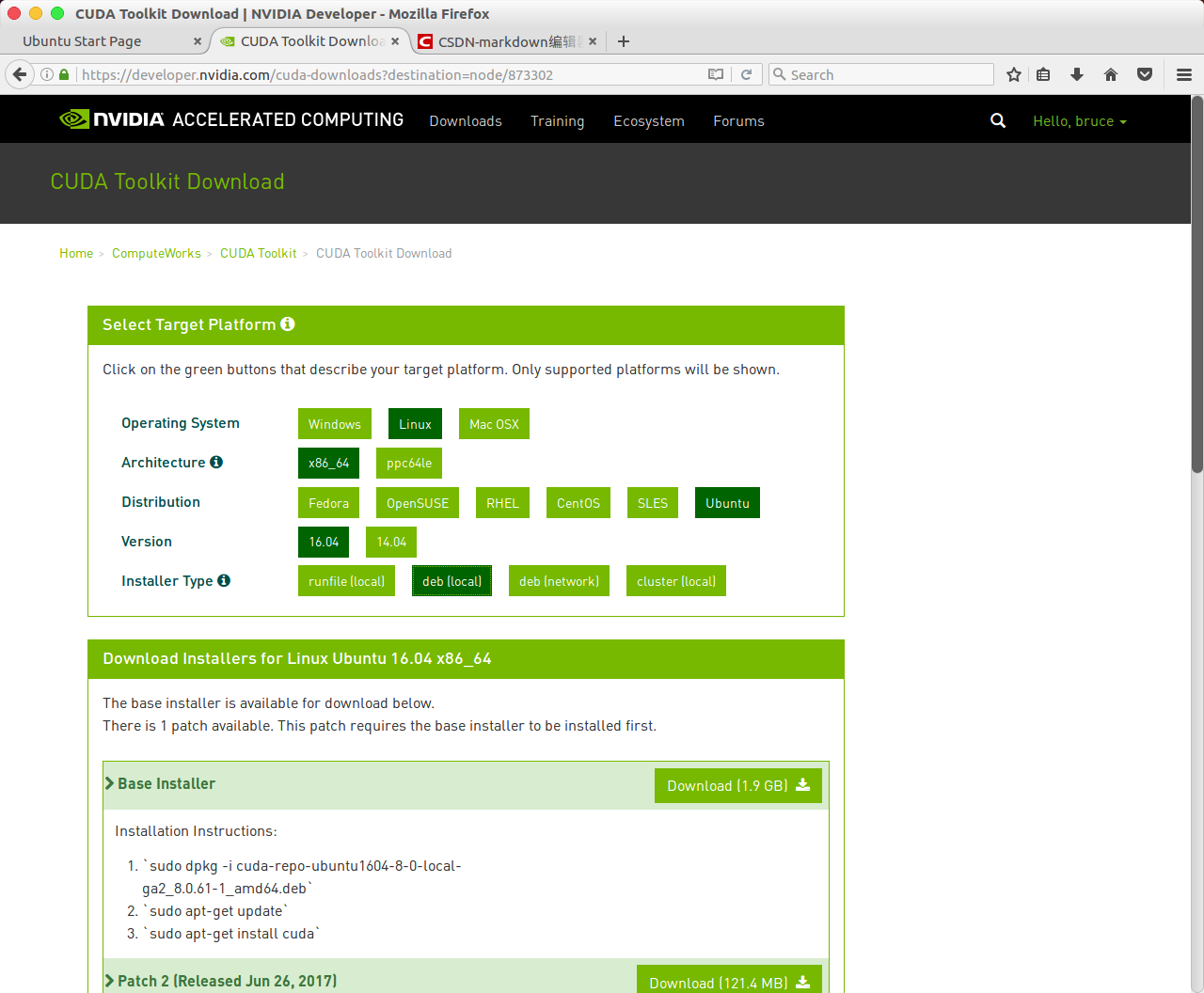This screenshot has width=1204, height=993.
Task: Select OpenSUSE distribution
Action: click(418, 503)
